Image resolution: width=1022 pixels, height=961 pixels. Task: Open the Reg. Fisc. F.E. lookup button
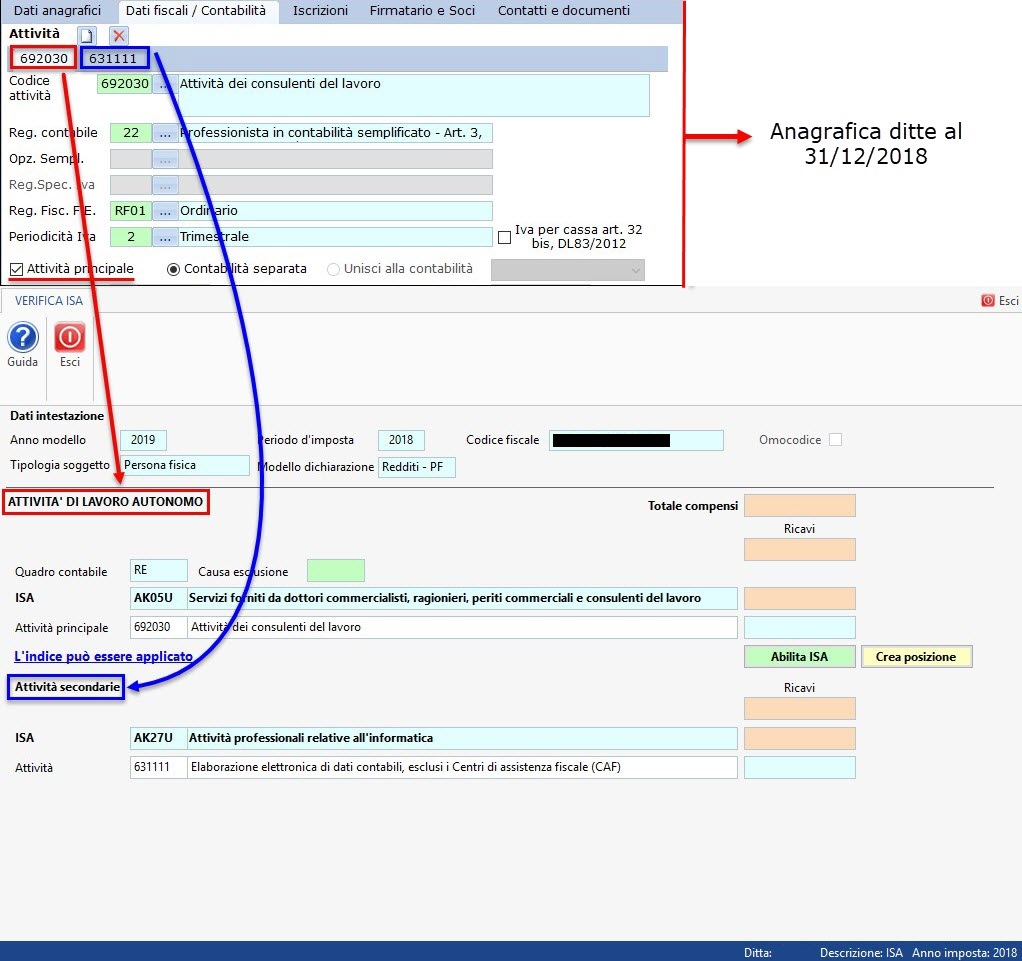[x=165, y=211]
